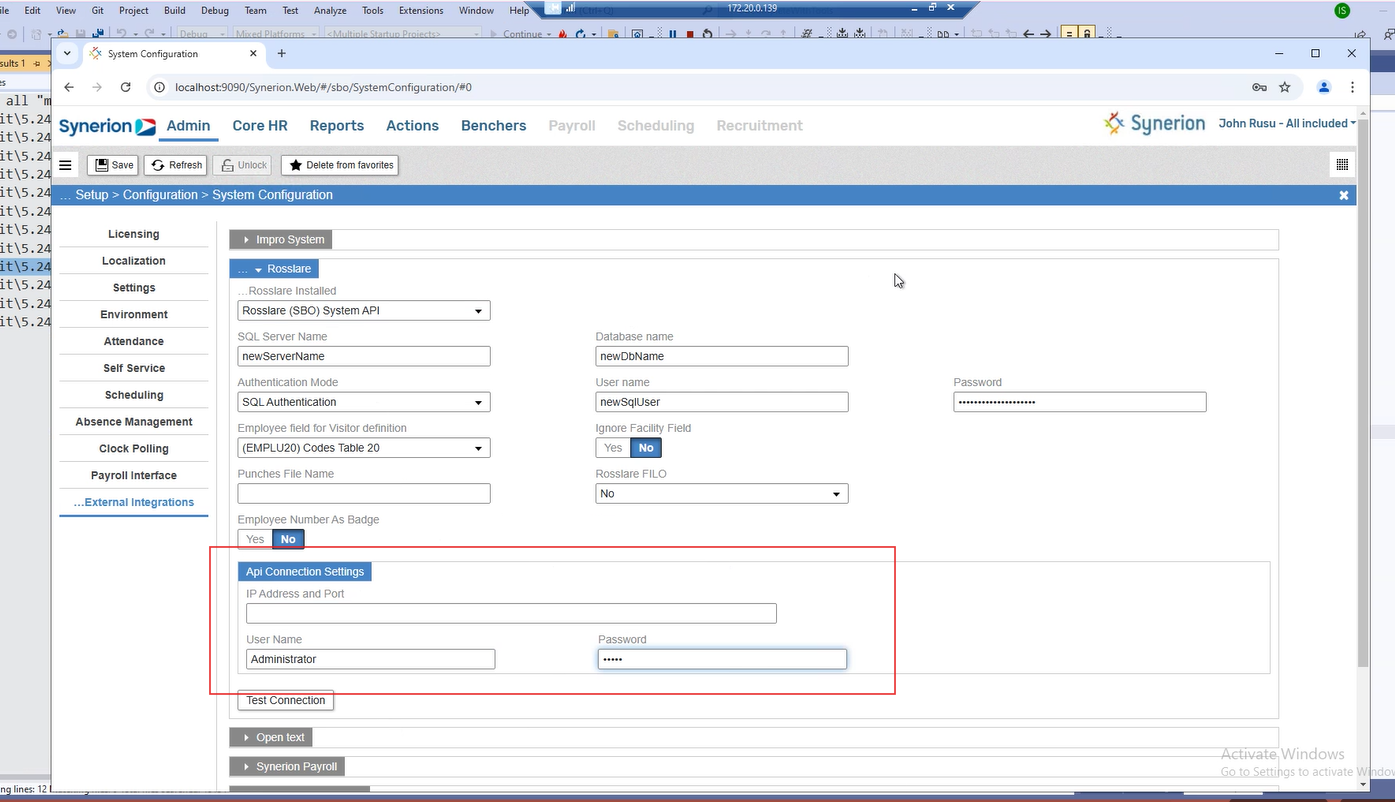
Task: Open the Admin tab
Action: 188,126
